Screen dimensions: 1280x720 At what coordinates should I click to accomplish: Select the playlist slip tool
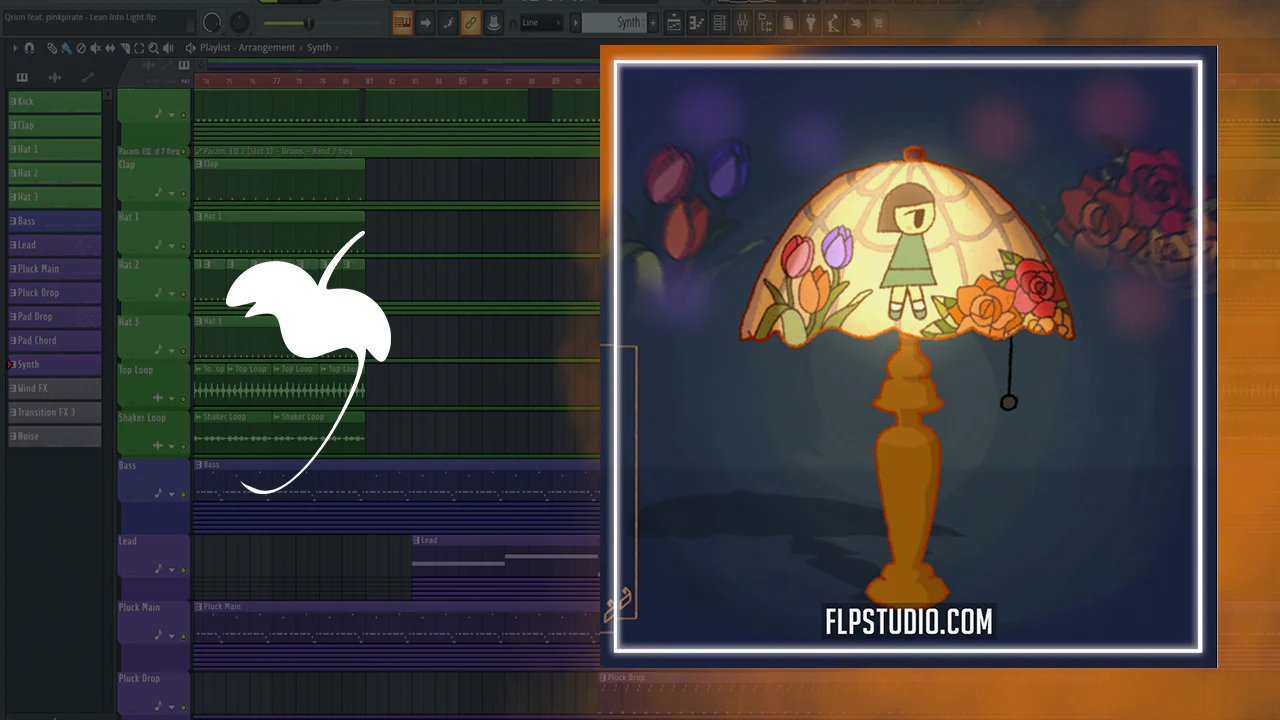click(110, 47)
